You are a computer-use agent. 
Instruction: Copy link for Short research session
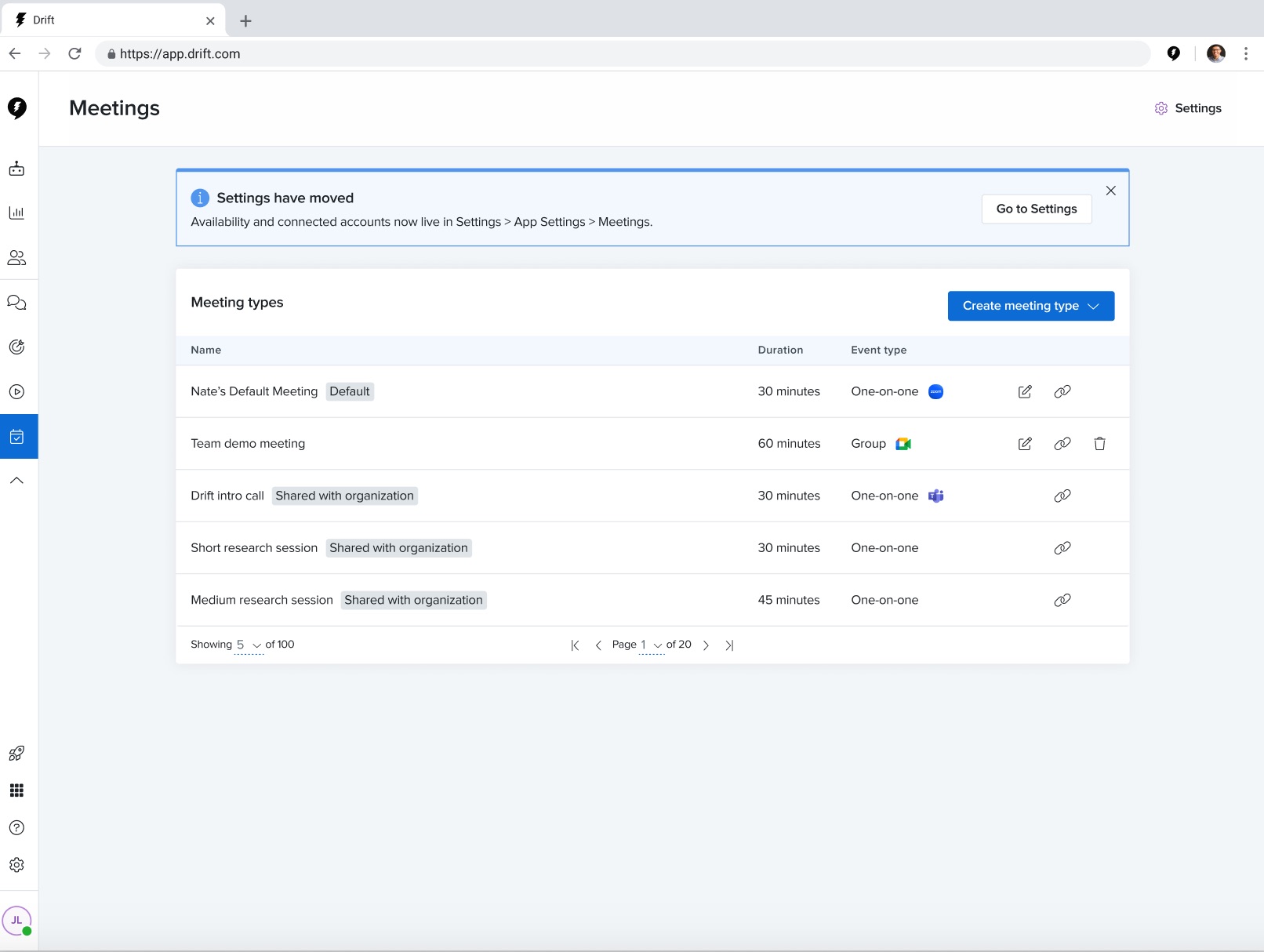(x=1062, y=548)
